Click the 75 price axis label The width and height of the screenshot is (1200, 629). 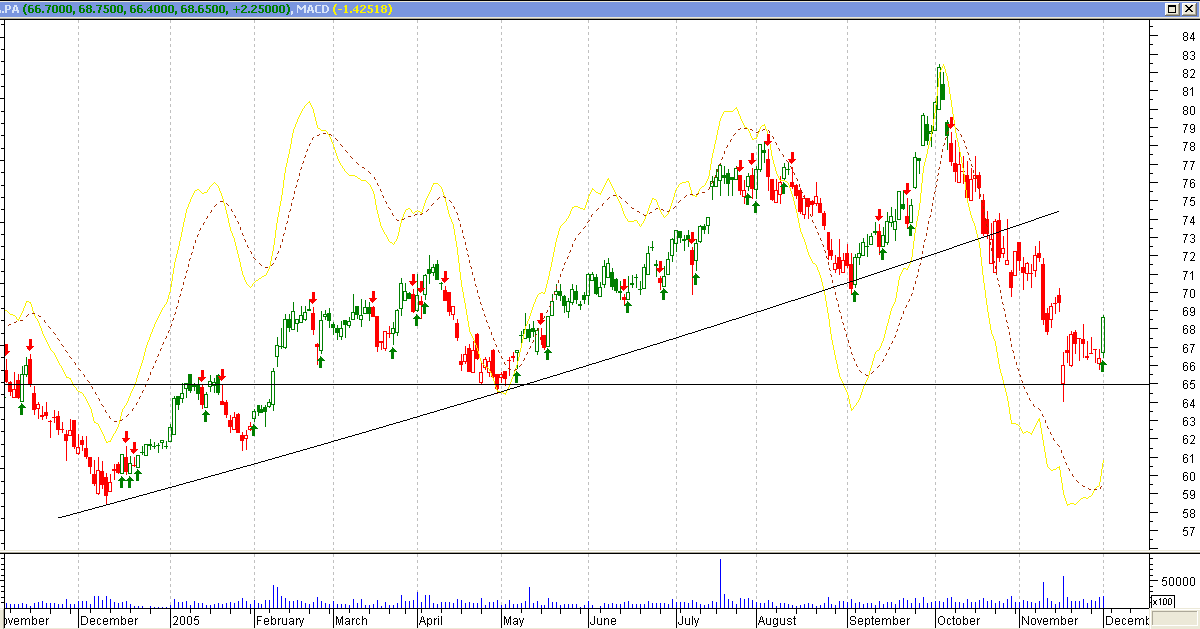[x=1188, y=202]
